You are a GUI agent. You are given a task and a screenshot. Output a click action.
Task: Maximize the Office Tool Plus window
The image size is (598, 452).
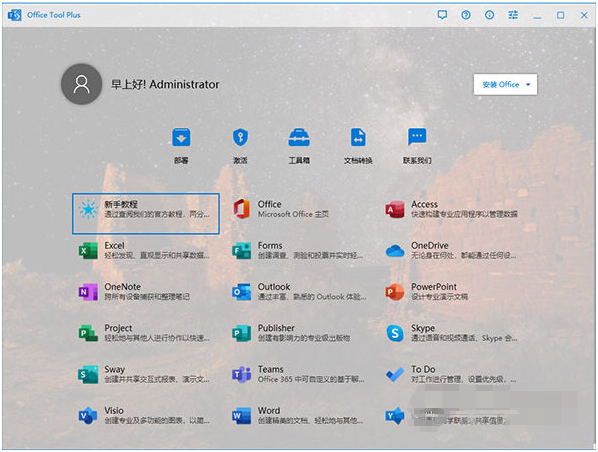coord(561,15)
